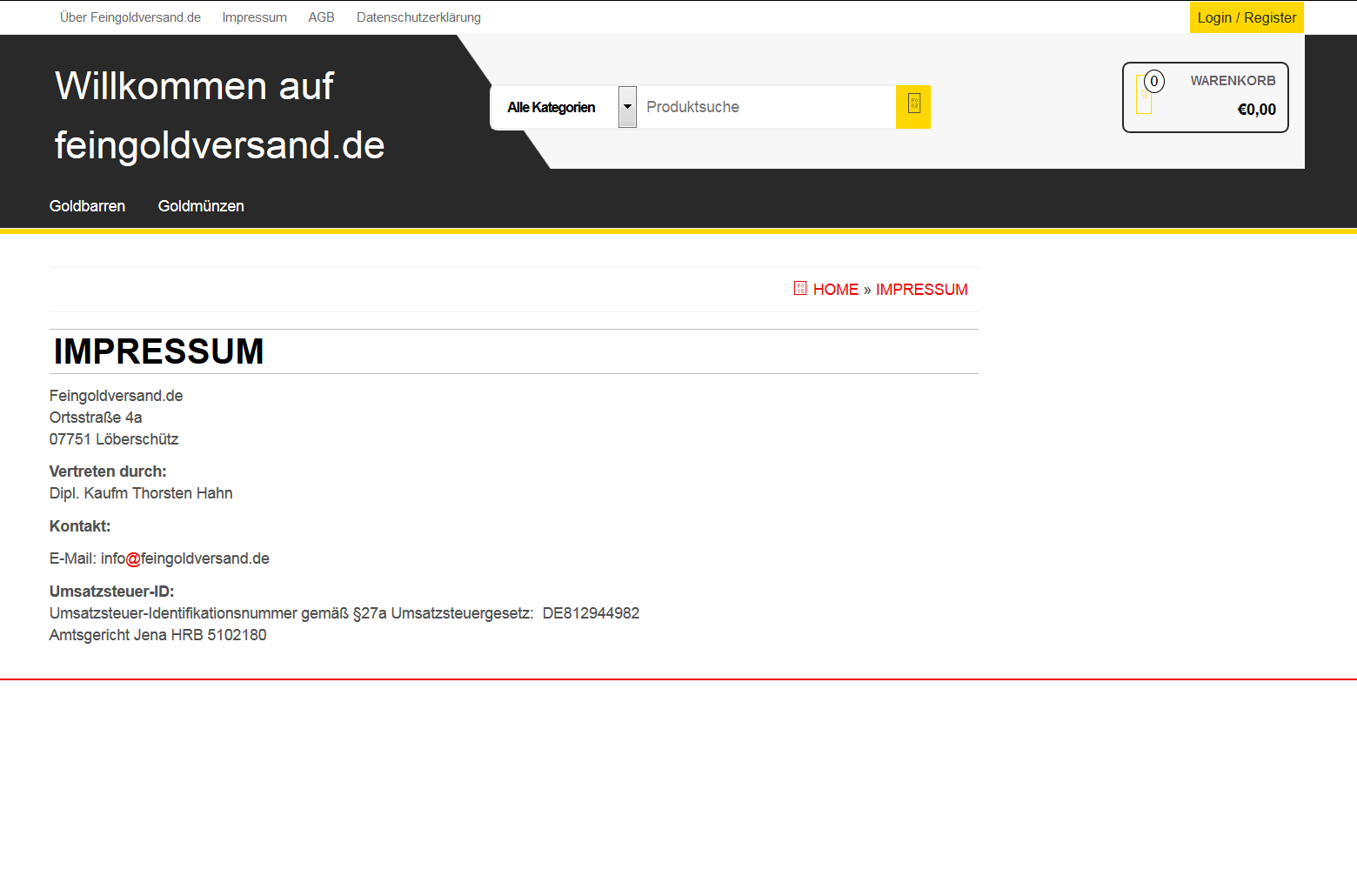Click Dipl. Kaufm Thorsten Hahn text

pyautogui.click(x=141, y=493)
